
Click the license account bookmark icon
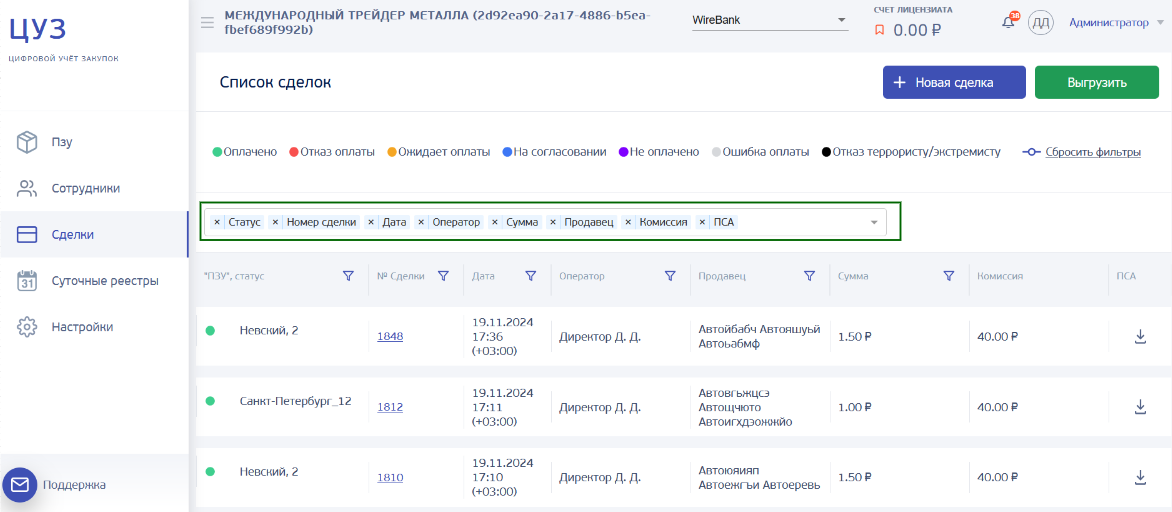[880, 31]
